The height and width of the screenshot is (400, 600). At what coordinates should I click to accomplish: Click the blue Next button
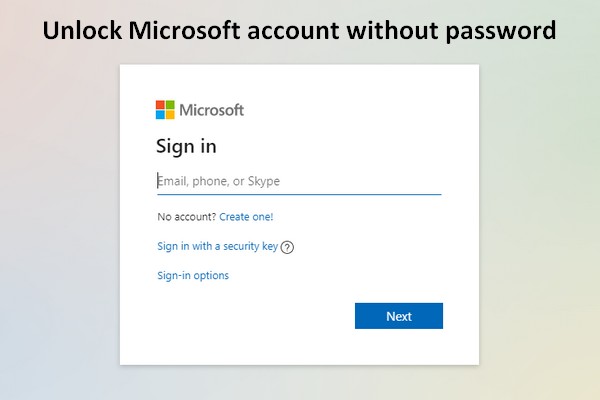point(399,316)
